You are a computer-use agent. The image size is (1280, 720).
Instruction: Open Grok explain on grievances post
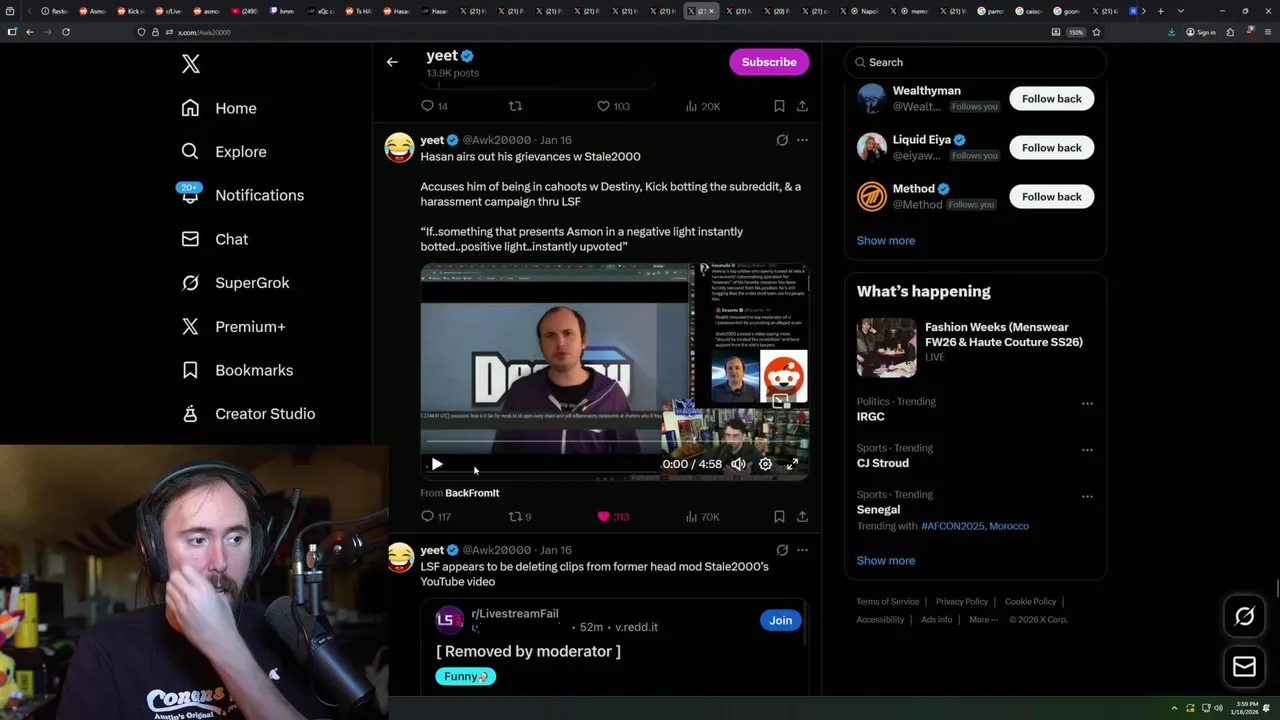tap(782, 140)
